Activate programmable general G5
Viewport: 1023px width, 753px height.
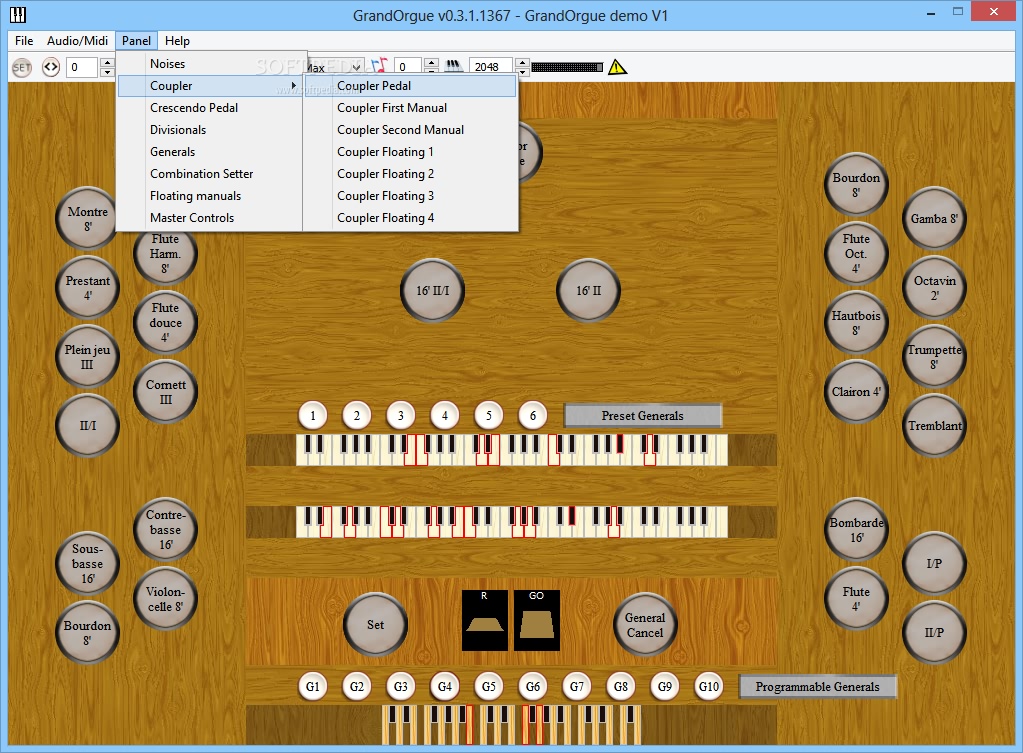(x=489, y=686)
